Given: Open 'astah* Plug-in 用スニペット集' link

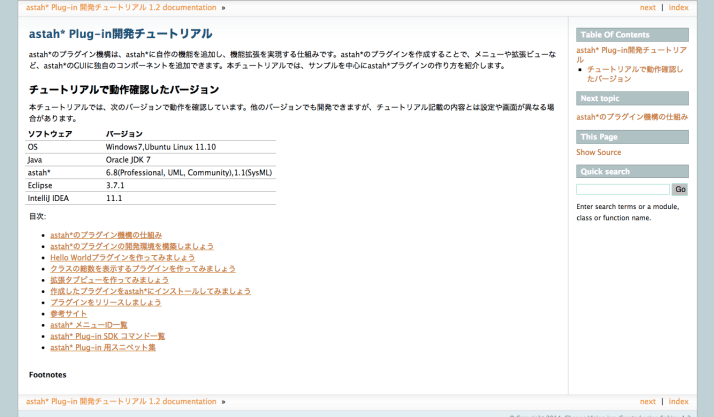Looking at the screenshot, I should [103, 347].
